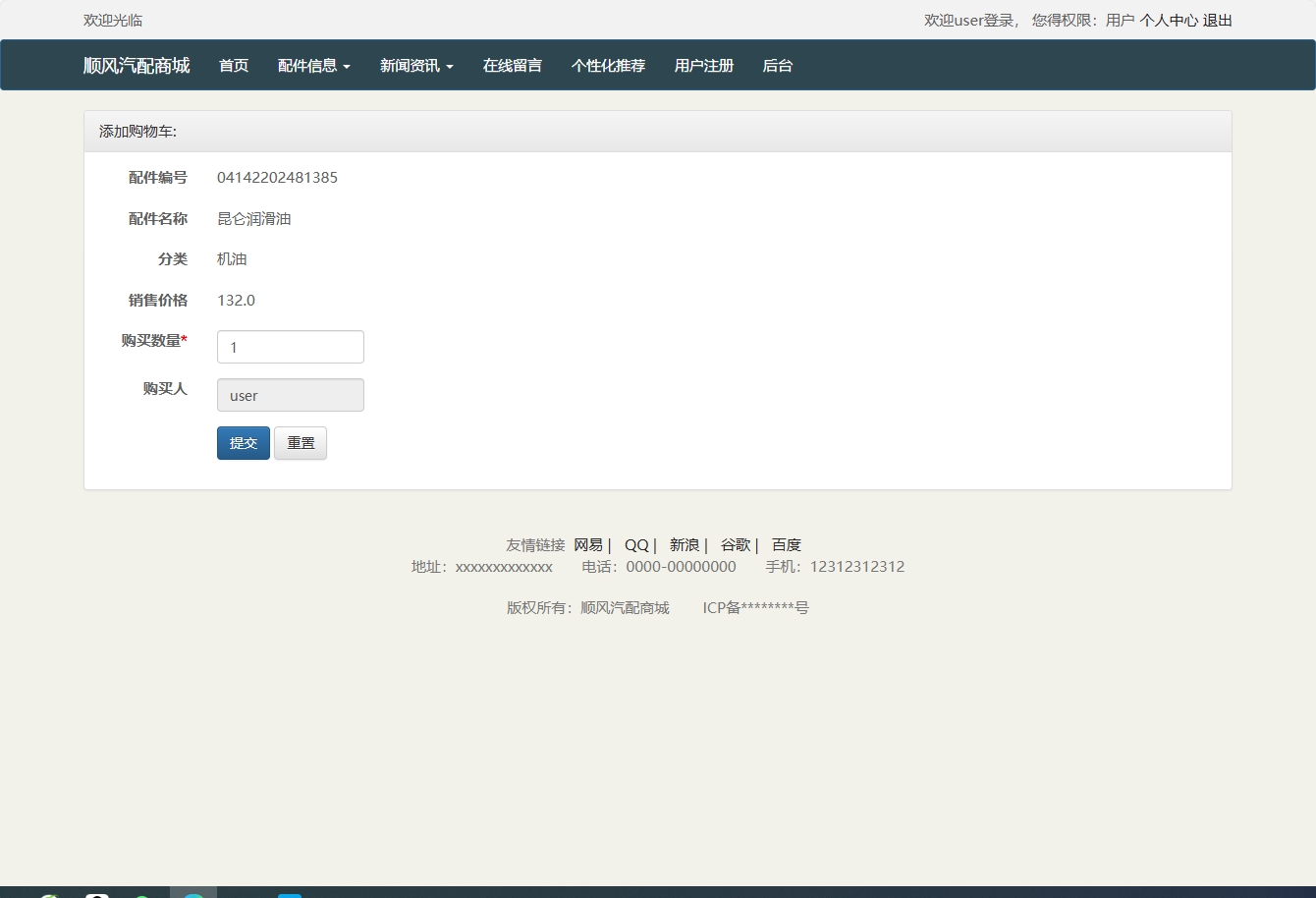Screen dimensions: 1316x898
Task: Open the 用户注册 page
Action: [x=704, y=66]
